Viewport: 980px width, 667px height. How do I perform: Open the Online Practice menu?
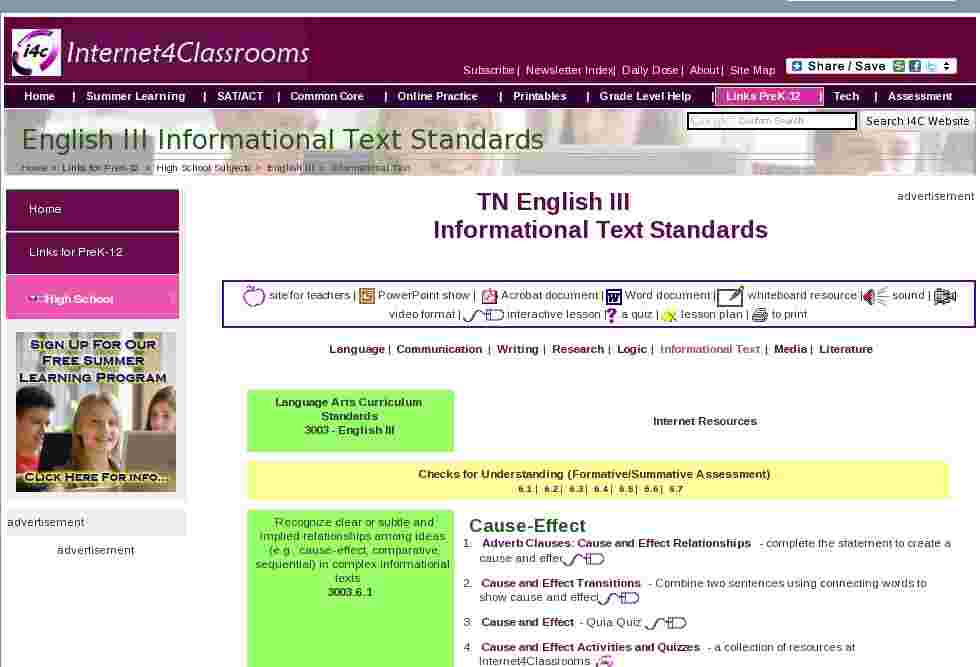tap(438, 96)
